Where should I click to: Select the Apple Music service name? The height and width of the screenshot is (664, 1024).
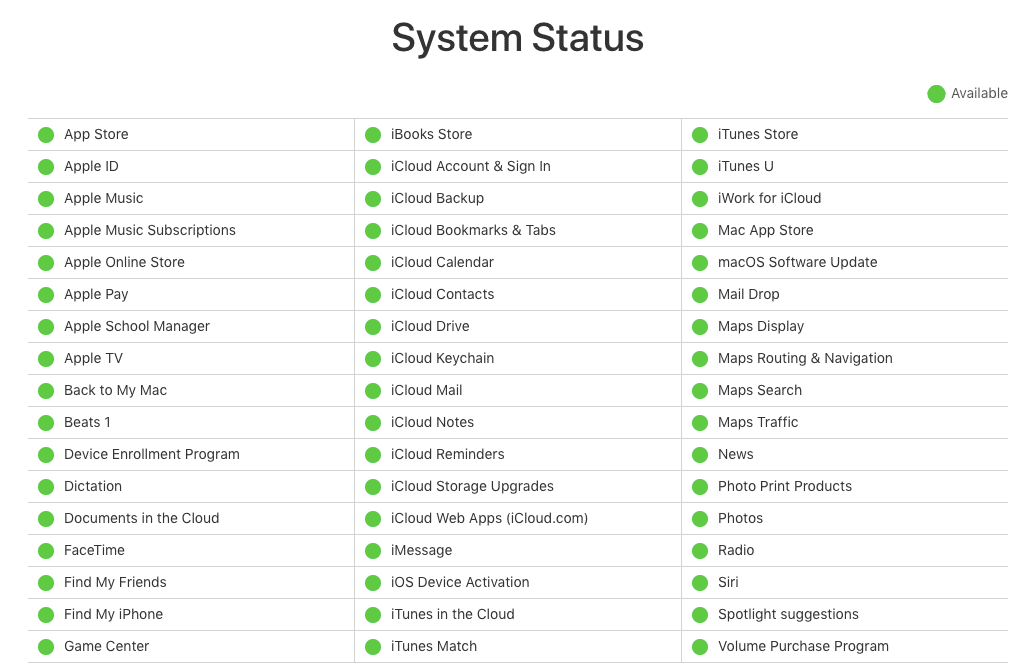coord(103,198)
